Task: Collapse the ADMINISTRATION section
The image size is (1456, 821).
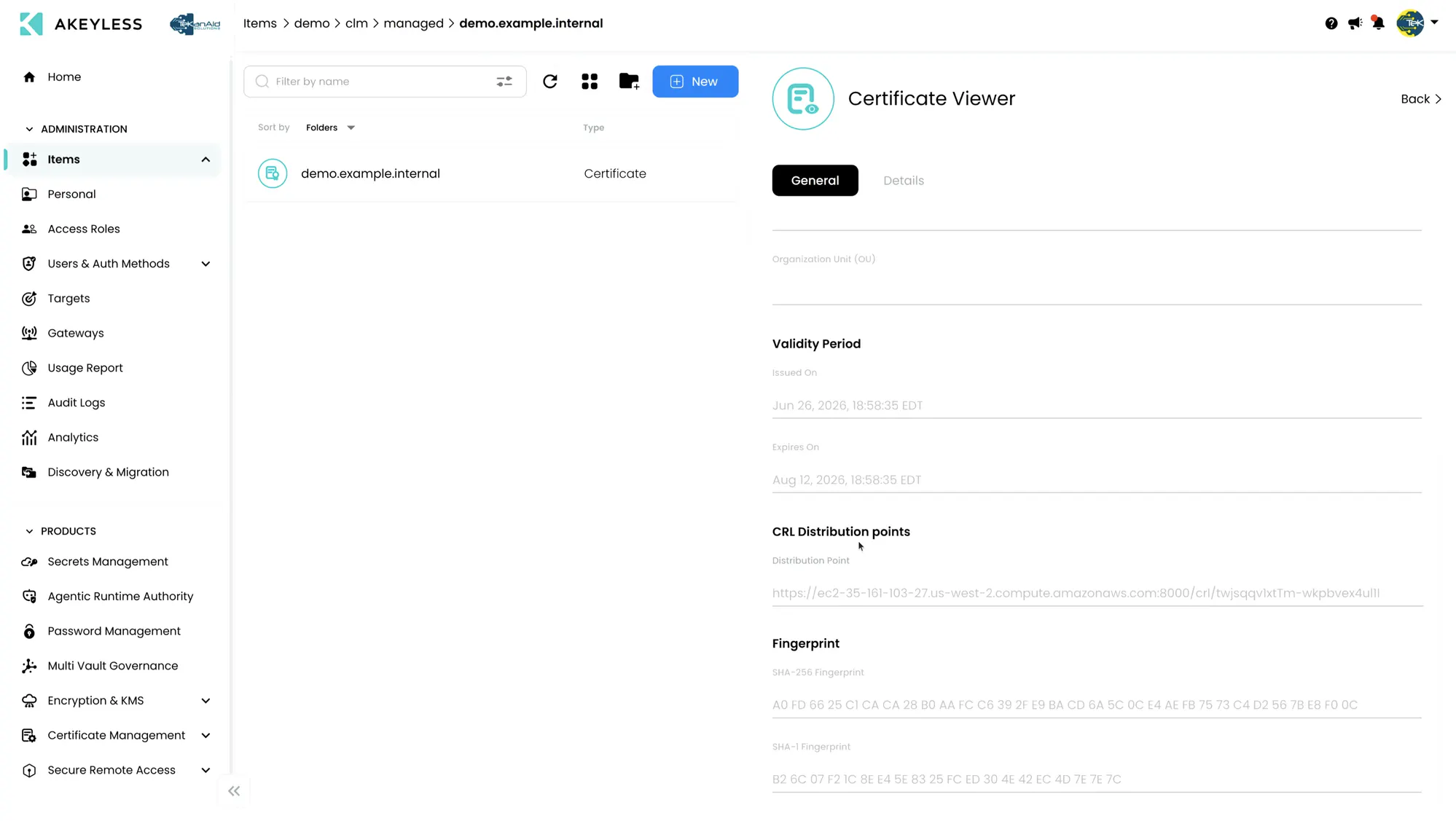Action: [x=29, y=129]
